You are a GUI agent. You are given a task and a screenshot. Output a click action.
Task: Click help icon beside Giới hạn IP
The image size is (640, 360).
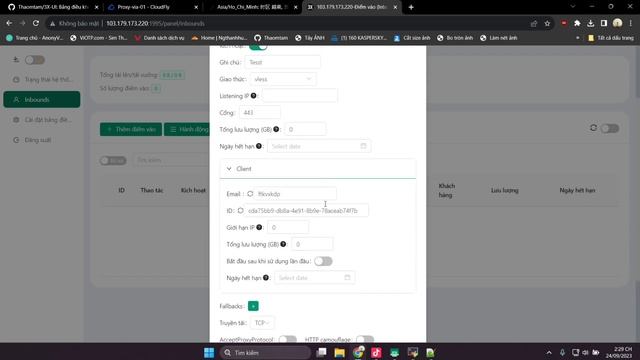(259, 227)
